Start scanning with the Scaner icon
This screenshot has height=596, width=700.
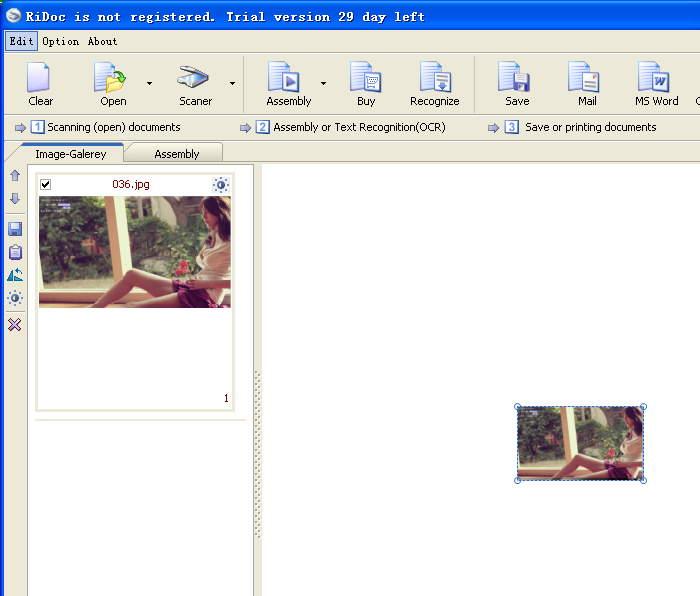tap(194, 79)
